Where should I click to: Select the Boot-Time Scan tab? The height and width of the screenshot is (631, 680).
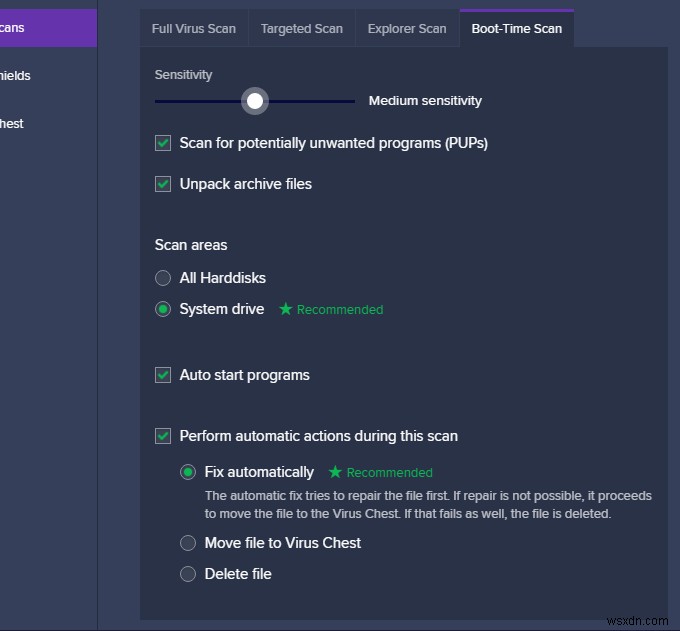[x=516, y=28]
